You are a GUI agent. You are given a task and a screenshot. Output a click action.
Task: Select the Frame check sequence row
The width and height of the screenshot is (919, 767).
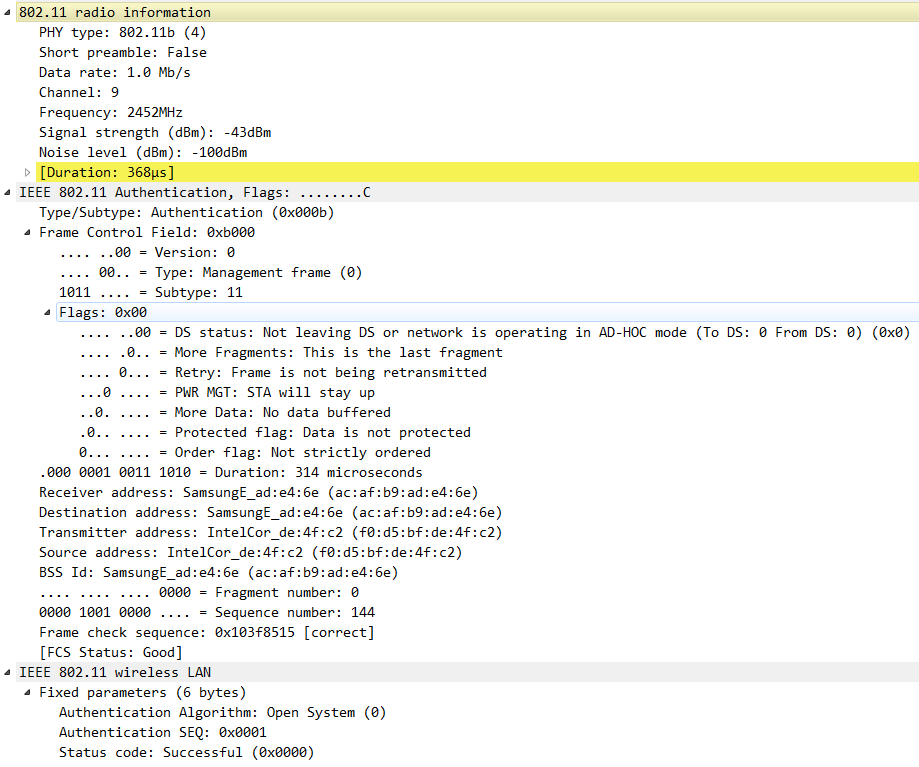coord(206,632)
